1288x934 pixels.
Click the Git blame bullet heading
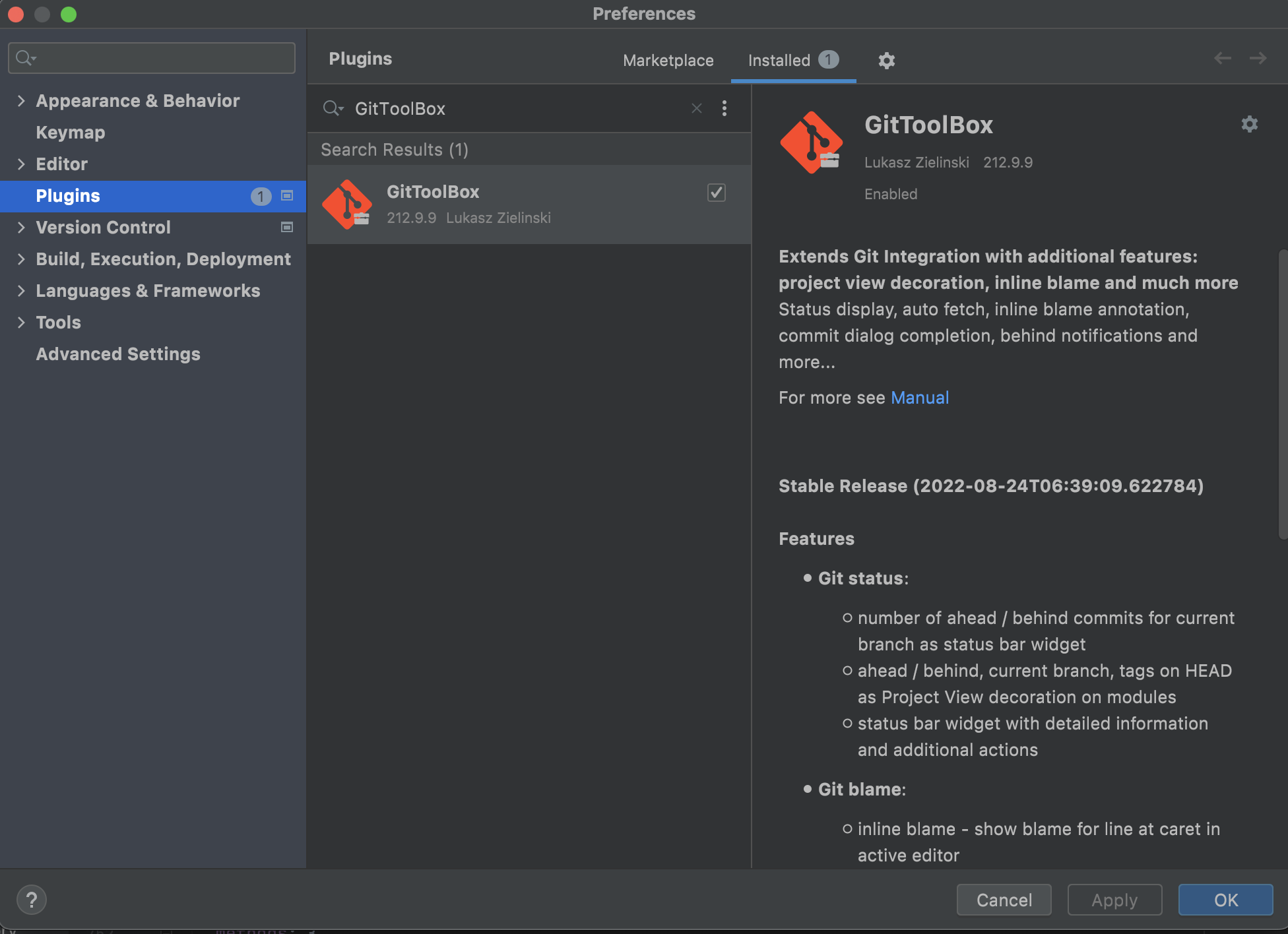tap(862, 790)
